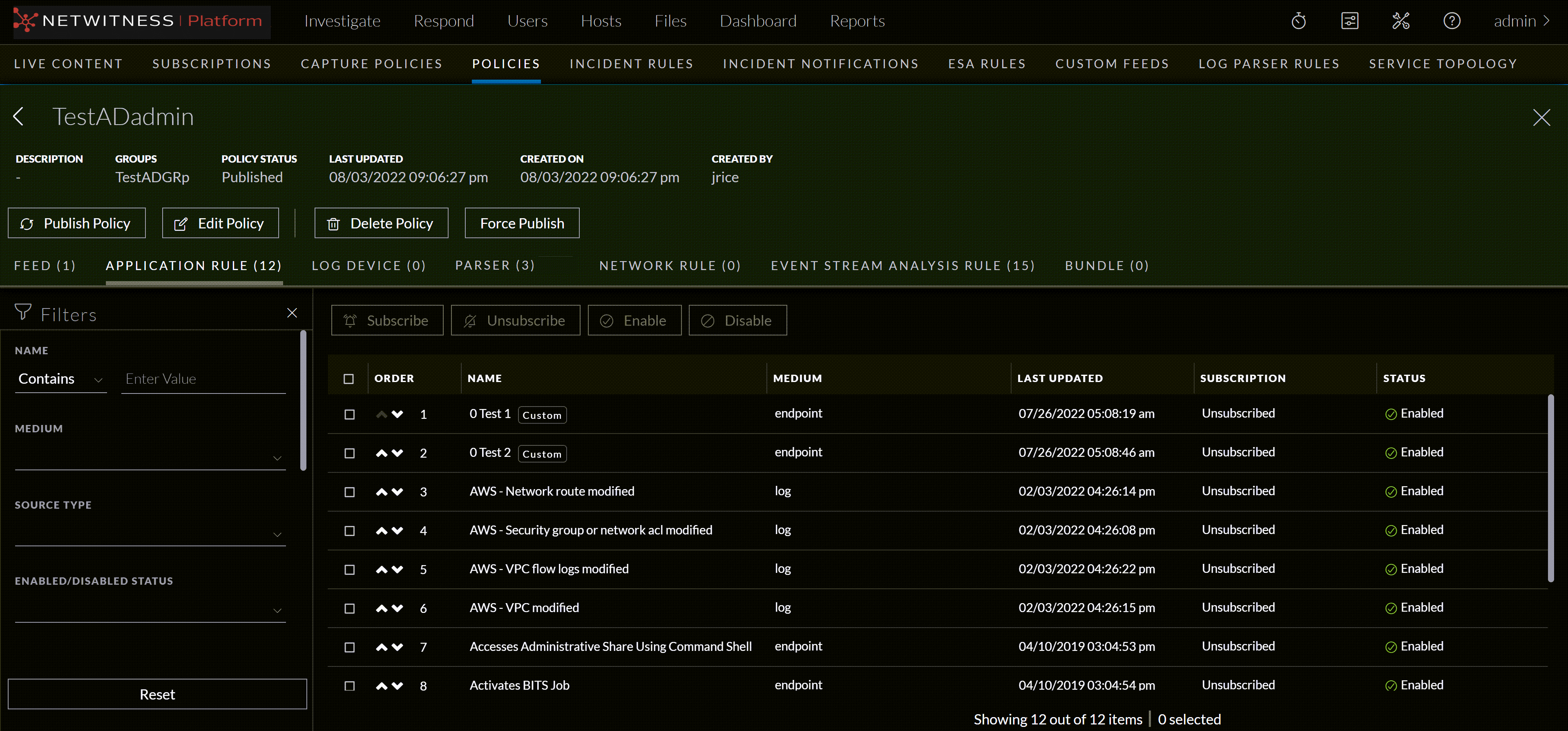Expand the Enabled/Disabled Status dropdown
Screen dimensions: 1568x731
pyautogui.click(x=150, y=610)
